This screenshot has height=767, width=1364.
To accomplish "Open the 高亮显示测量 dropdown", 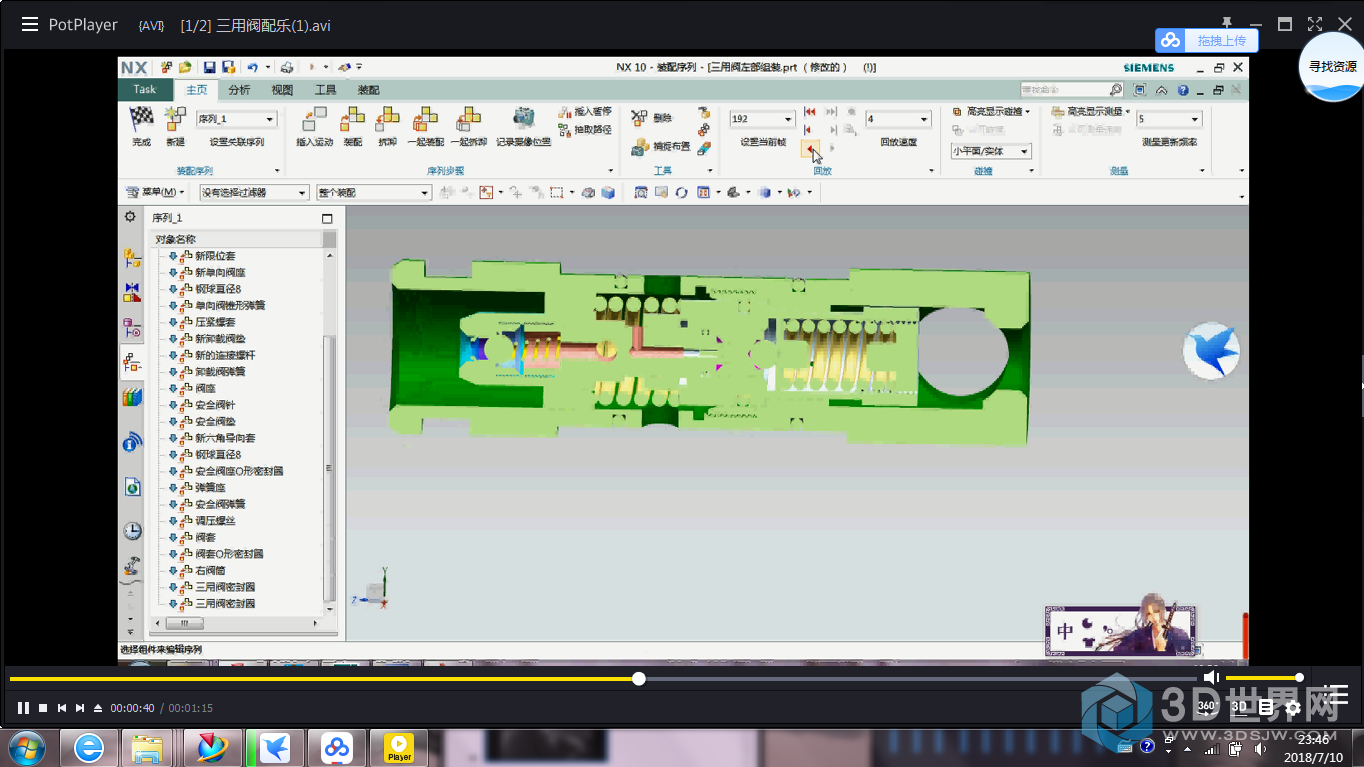I will [x=1127, y=112].
